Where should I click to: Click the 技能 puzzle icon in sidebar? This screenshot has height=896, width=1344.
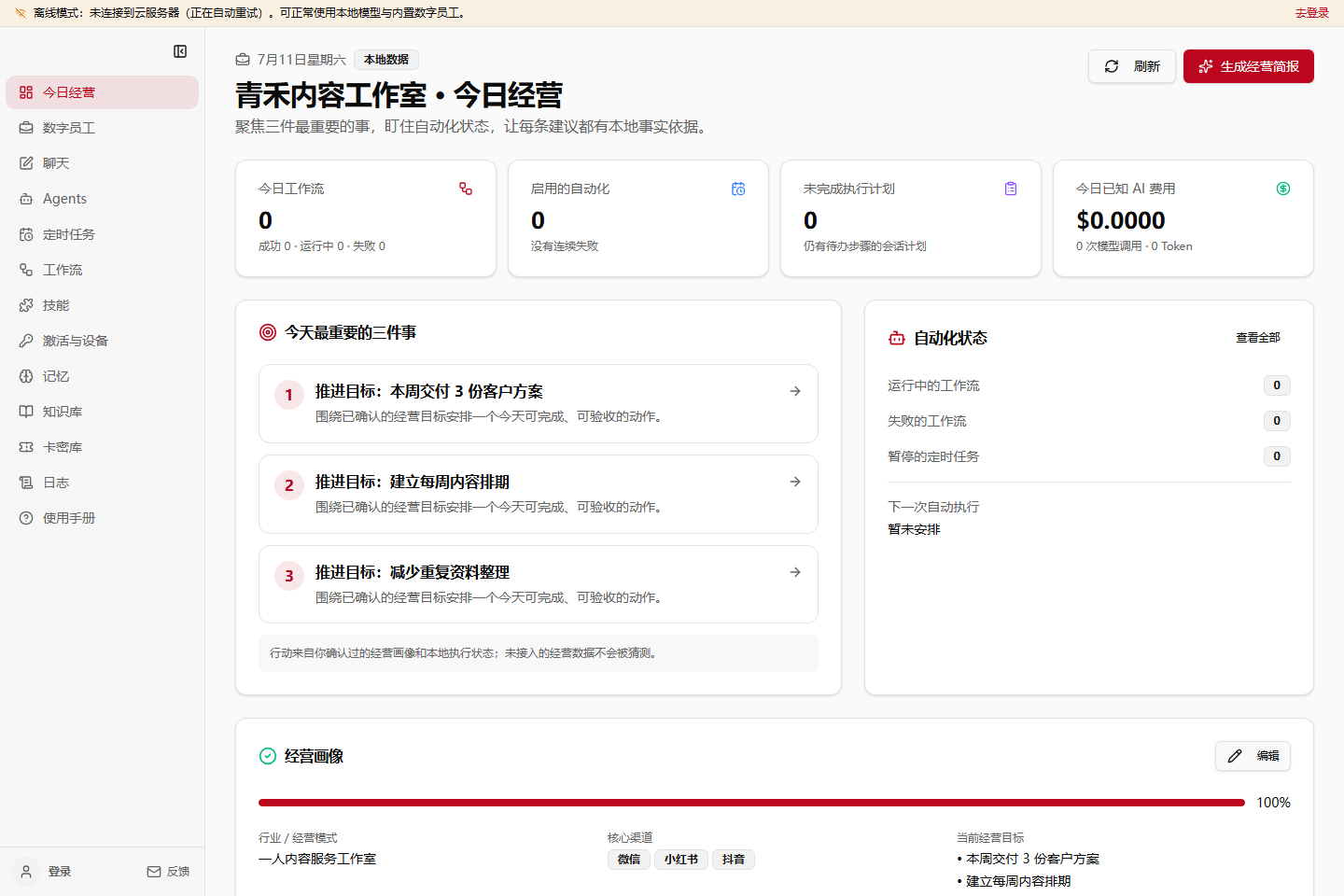coord(26,305)
